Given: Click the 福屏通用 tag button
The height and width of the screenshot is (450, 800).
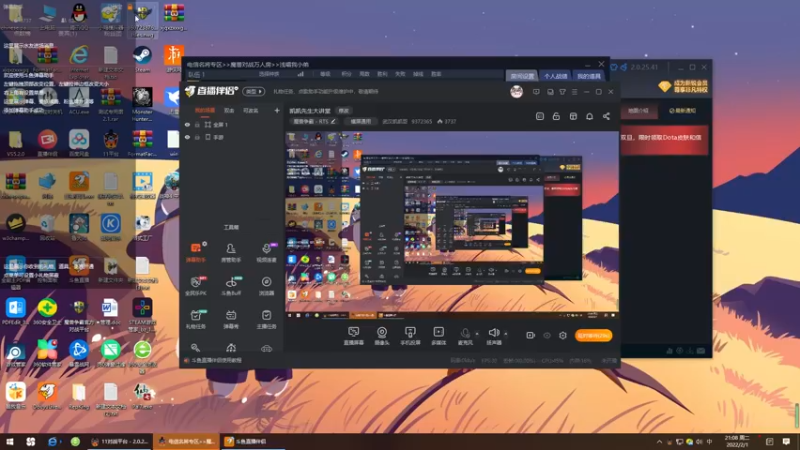Looking at the screenshot, I should 360,121.
